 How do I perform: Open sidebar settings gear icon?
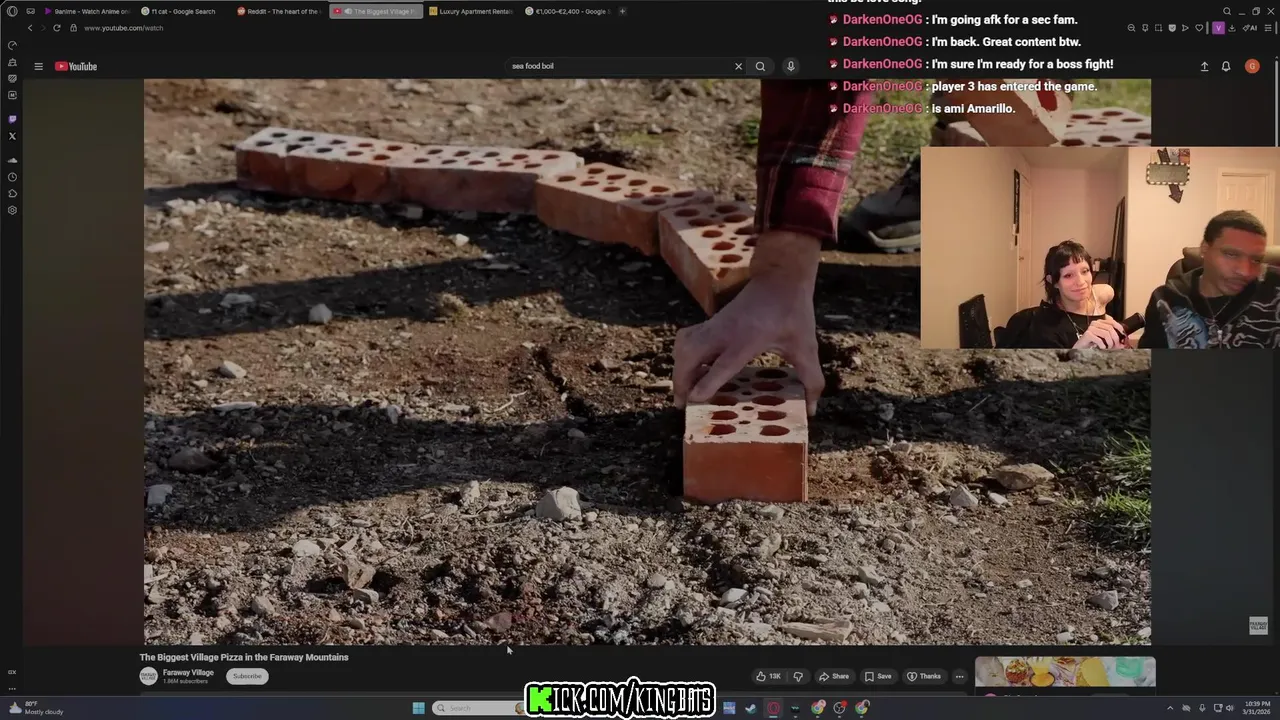(x=12, y=210)
